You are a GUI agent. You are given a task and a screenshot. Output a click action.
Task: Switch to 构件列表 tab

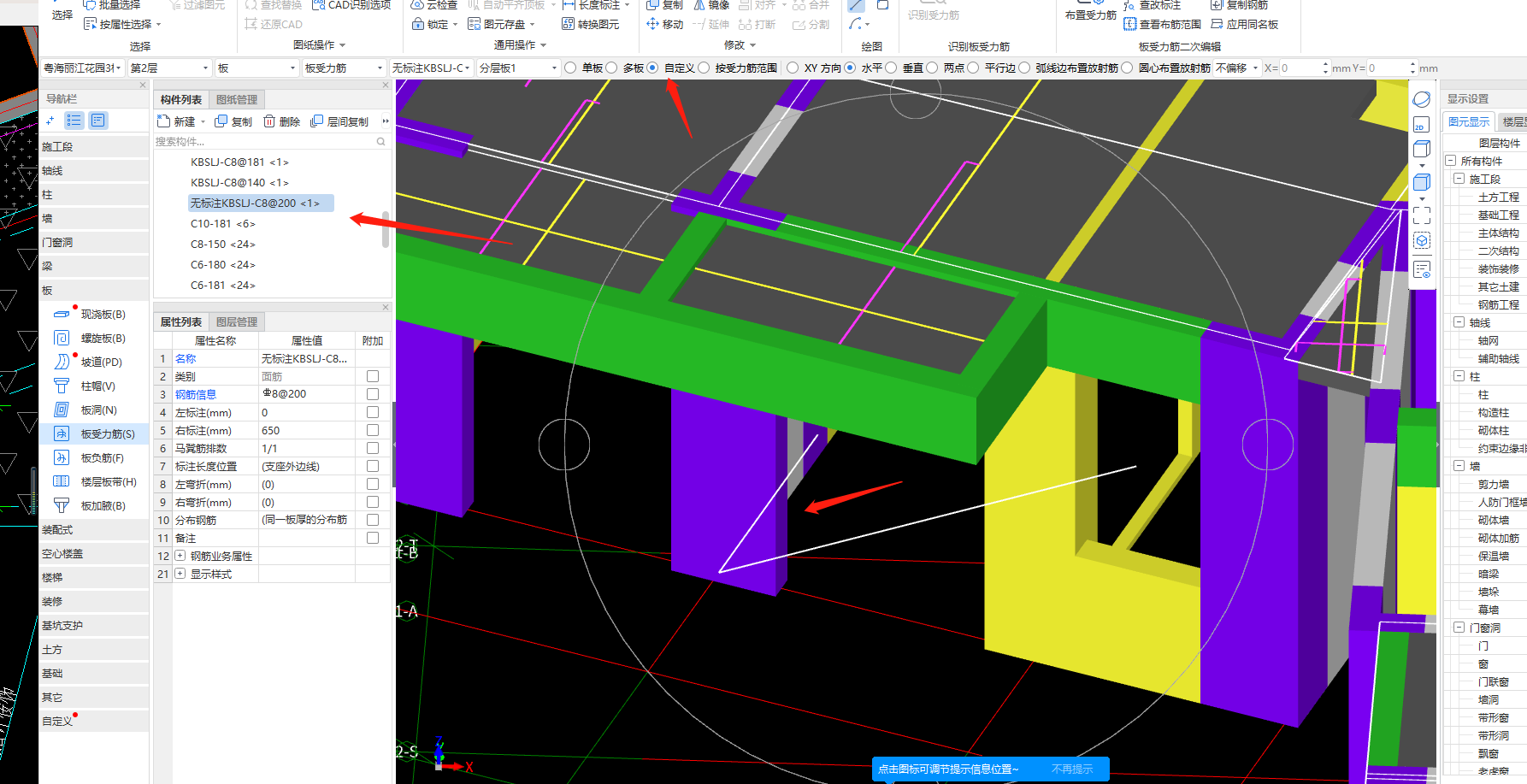181,99
